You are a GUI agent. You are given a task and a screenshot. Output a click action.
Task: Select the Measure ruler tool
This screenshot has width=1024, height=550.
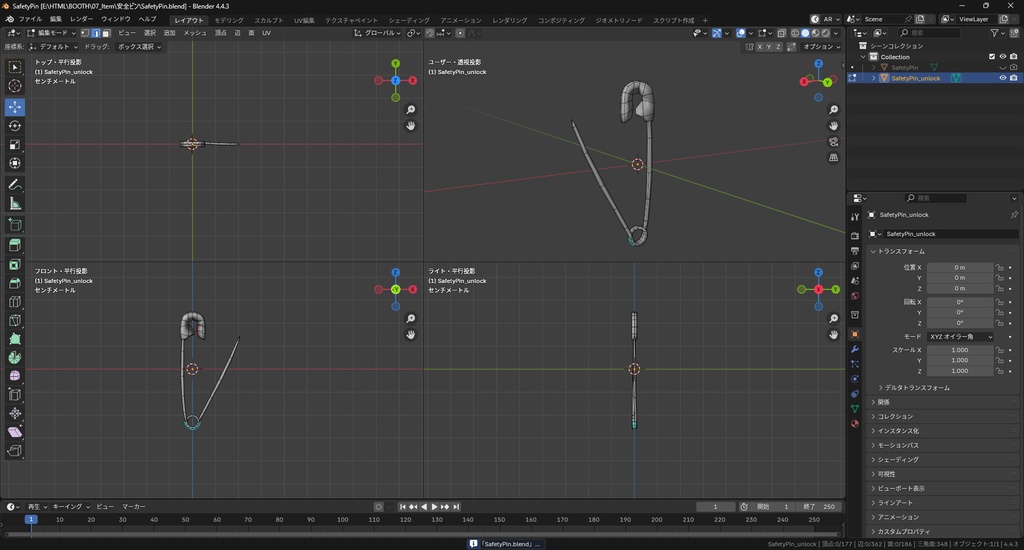[x=14, y=204]
